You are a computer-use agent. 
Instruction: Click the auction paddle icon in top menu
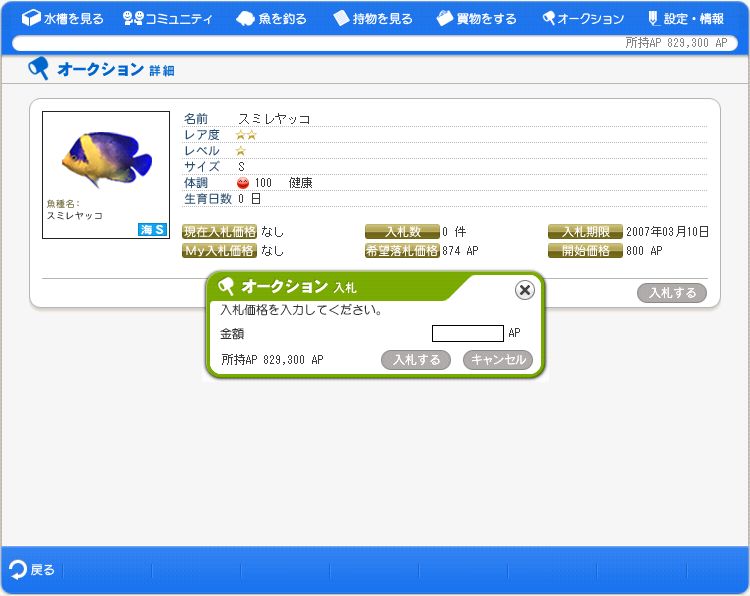[549, 18]
